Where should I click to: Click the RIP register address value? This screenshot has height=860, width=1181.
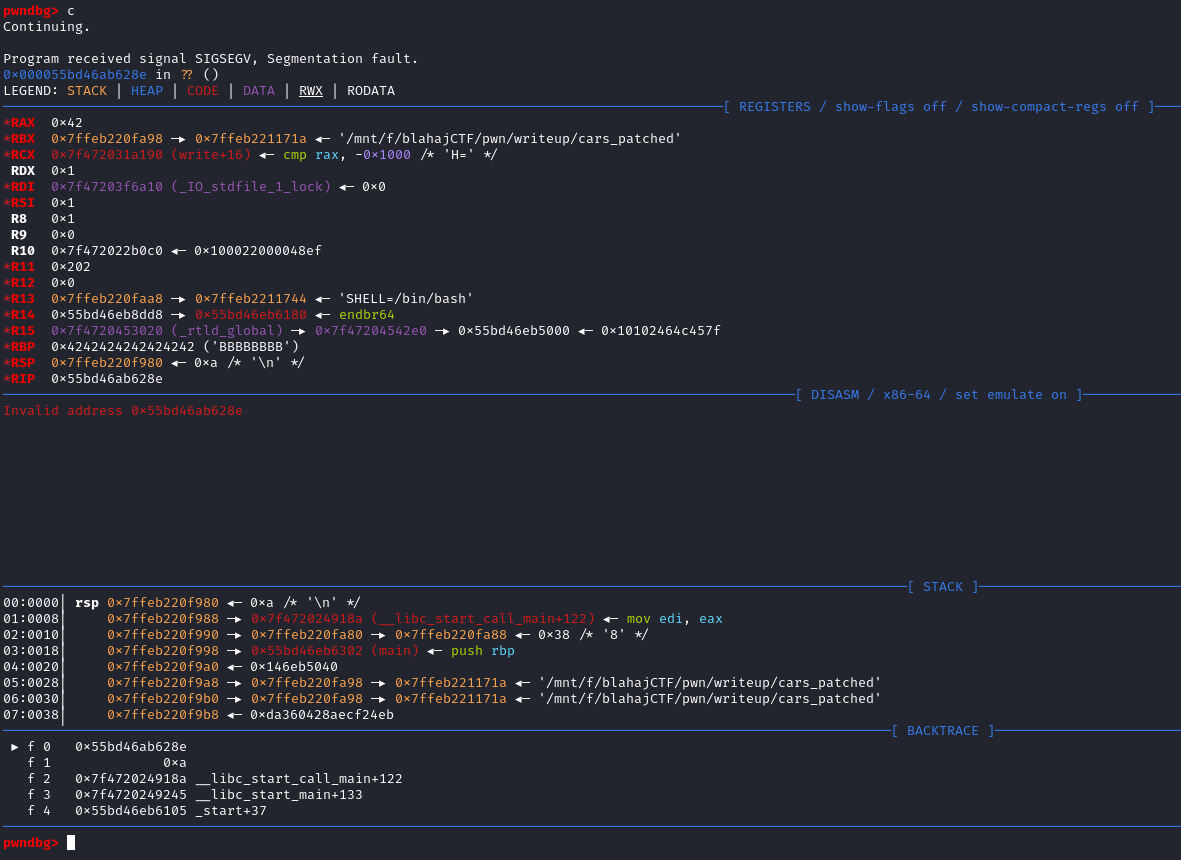click(106, 378)
